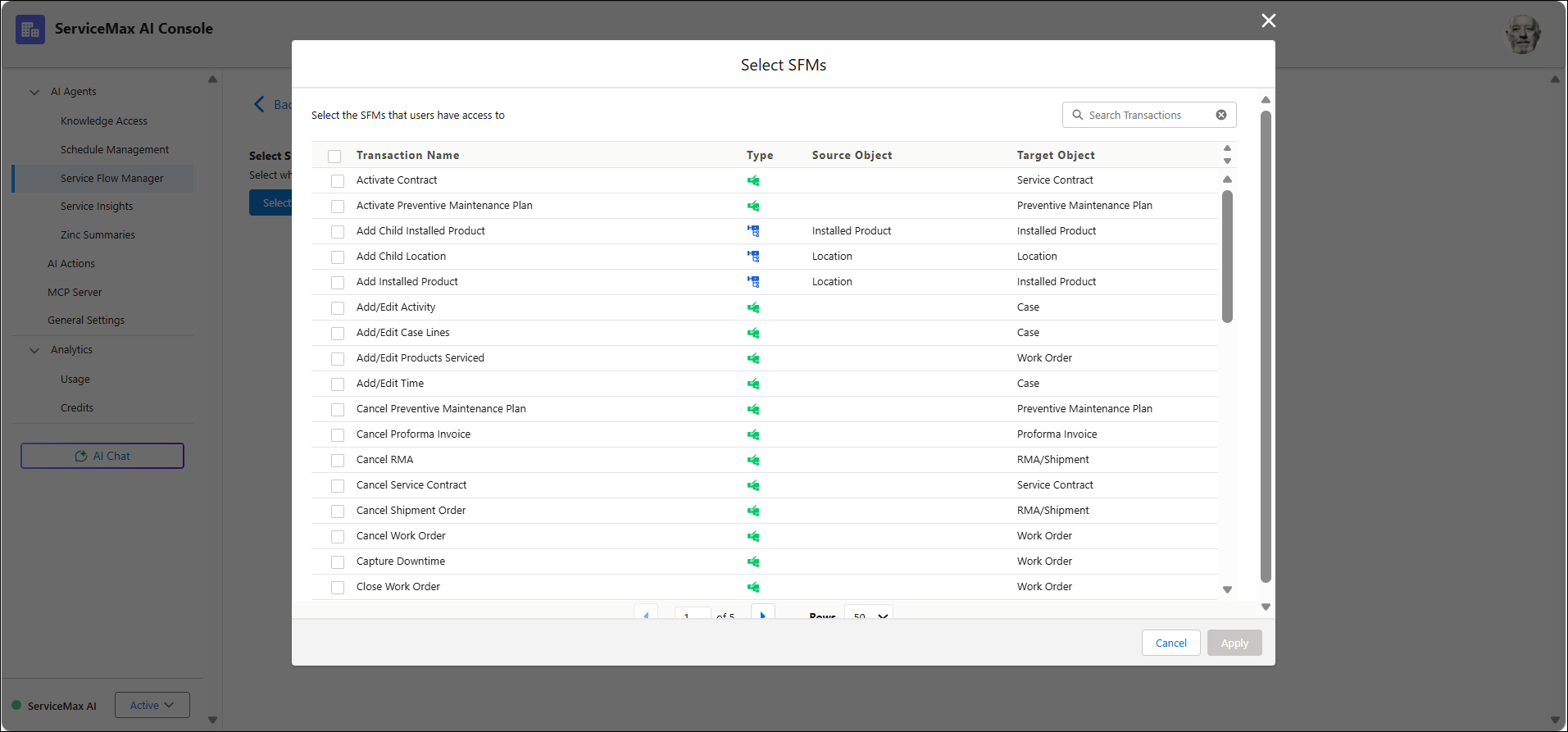Image resolution: width=1568 pixels, height=732 pixels.
Task: Open Service Insights
Action: coord(97,206)
